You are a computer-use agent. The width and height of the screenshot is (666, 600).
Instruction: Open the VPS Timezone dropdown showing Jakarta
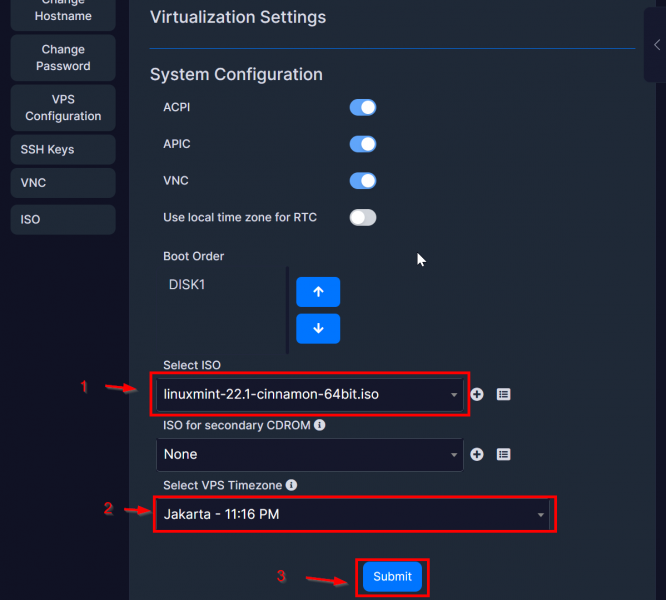[353, 514]
